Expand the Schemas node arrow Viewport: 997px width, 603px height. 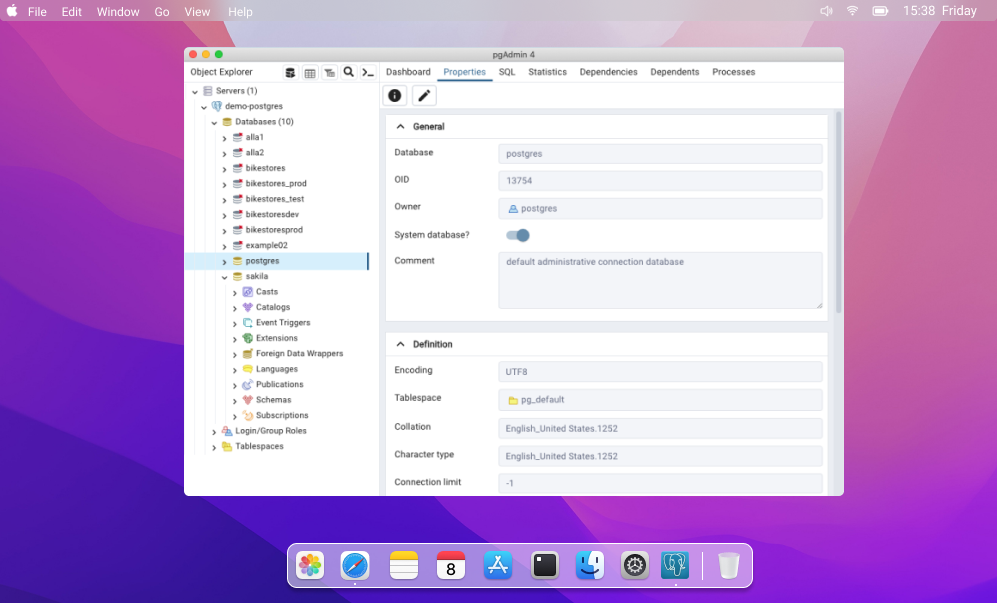235,401
